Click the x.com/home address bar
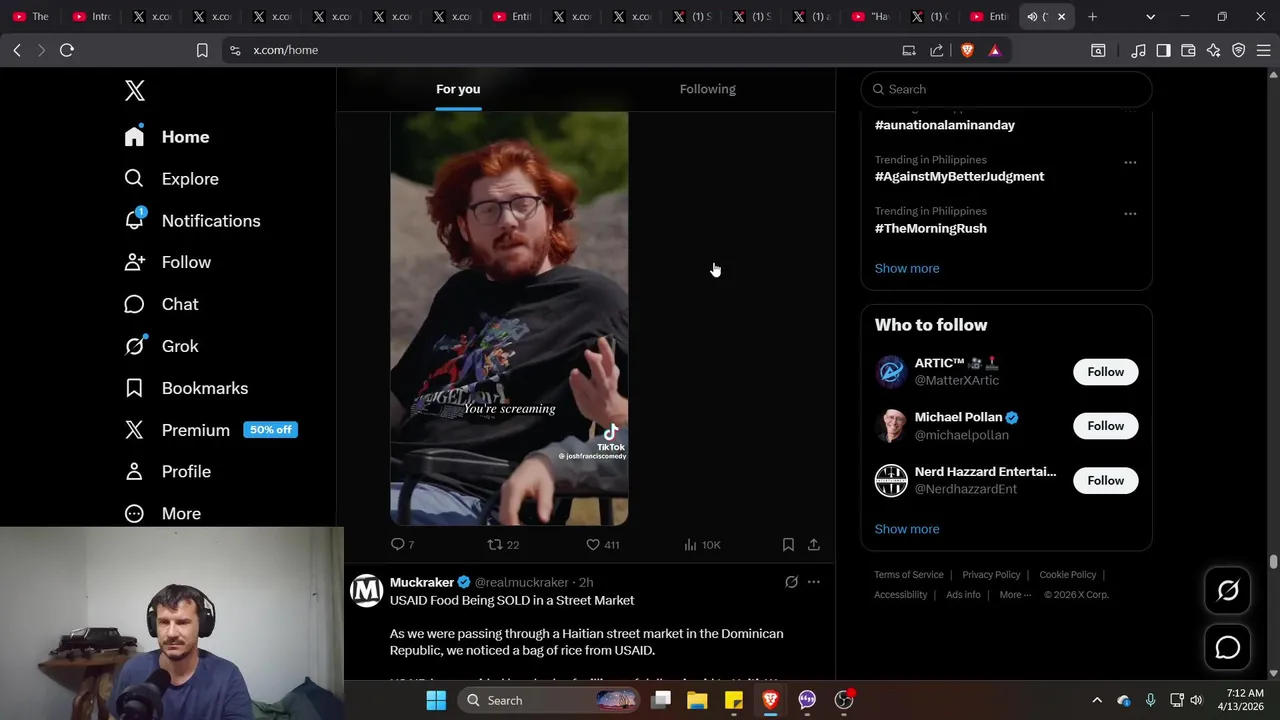Image resolution: width=1280 pixels, height=720 pixels. pos(560,50)
